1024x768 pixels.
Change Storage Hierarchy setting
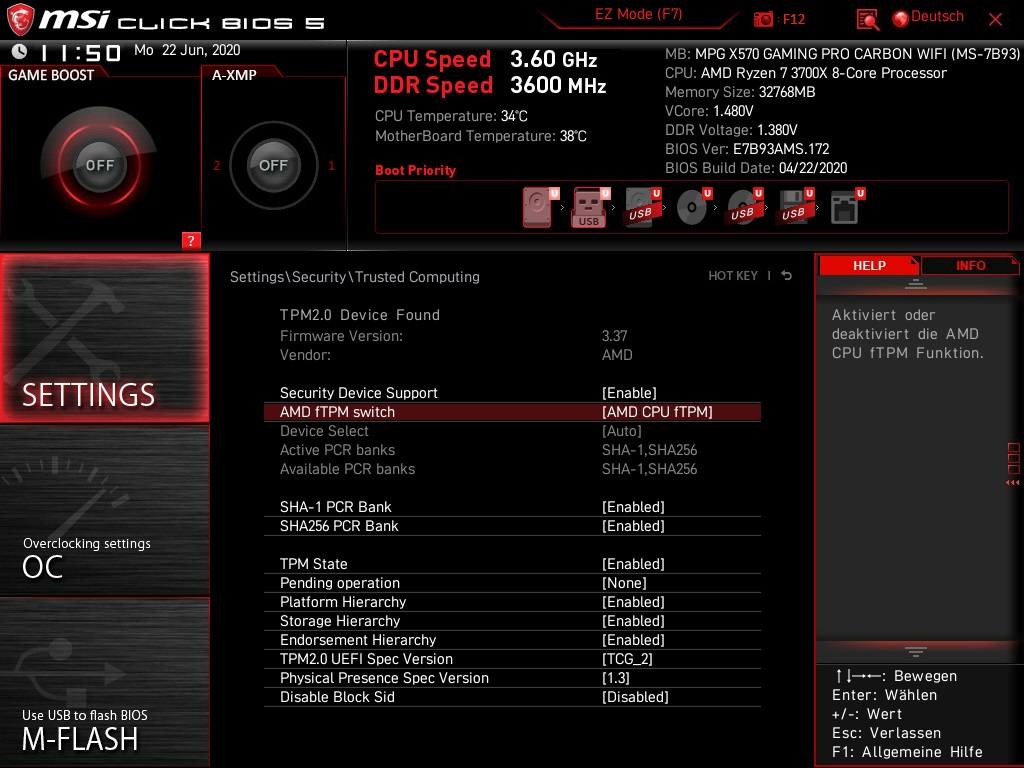coord(512,620)
